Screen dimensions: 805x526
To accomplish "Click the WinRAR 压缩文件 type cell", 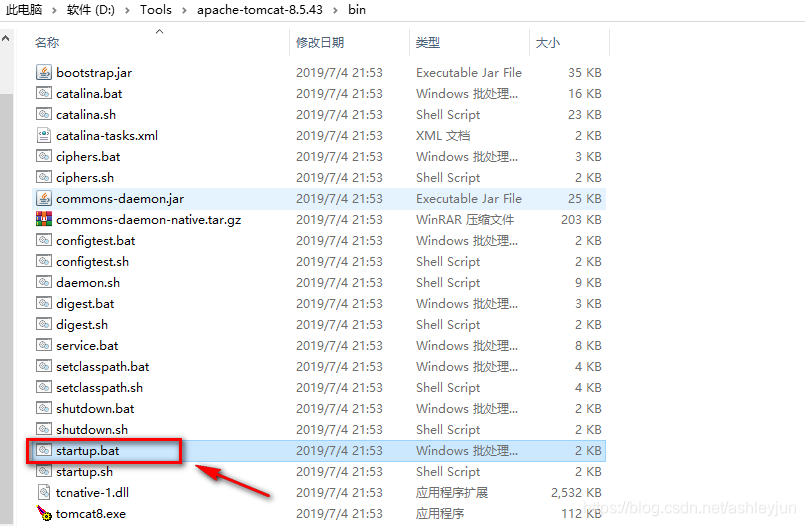I will [x=465, y=220].
